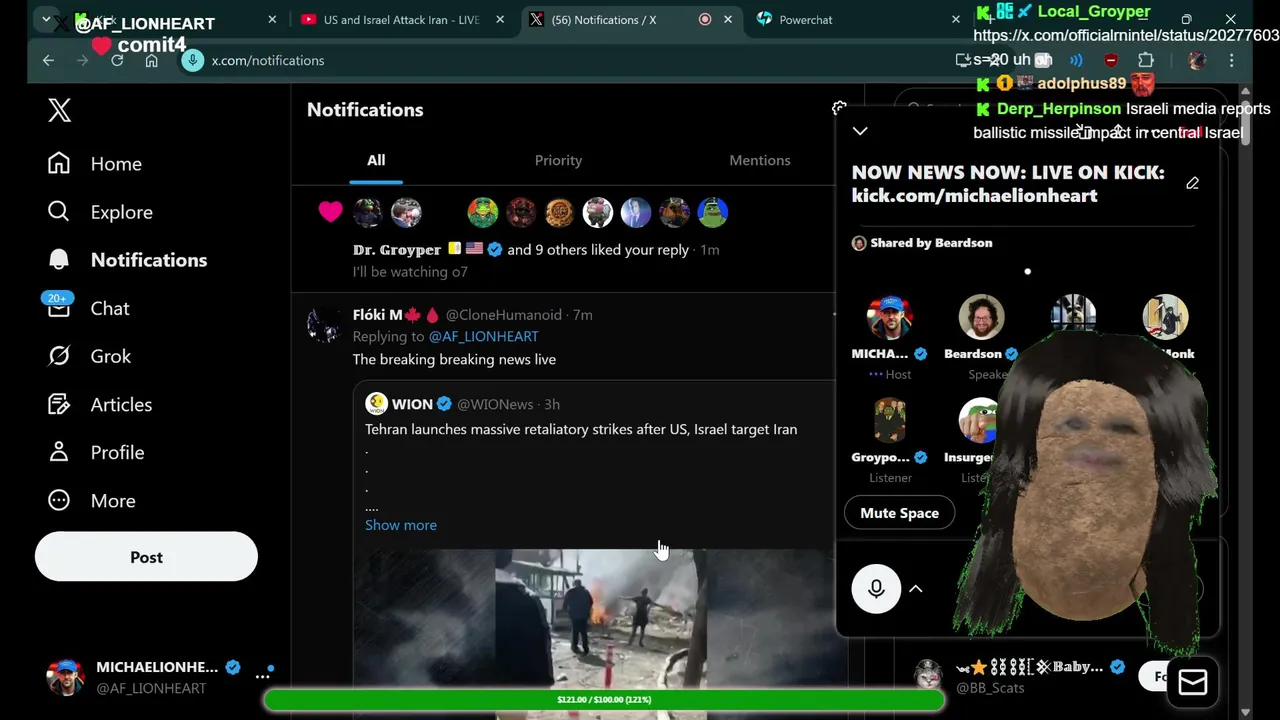Open Flóki M's profile avatar
Screen dimensions: 1280x720
pos(324,324)
